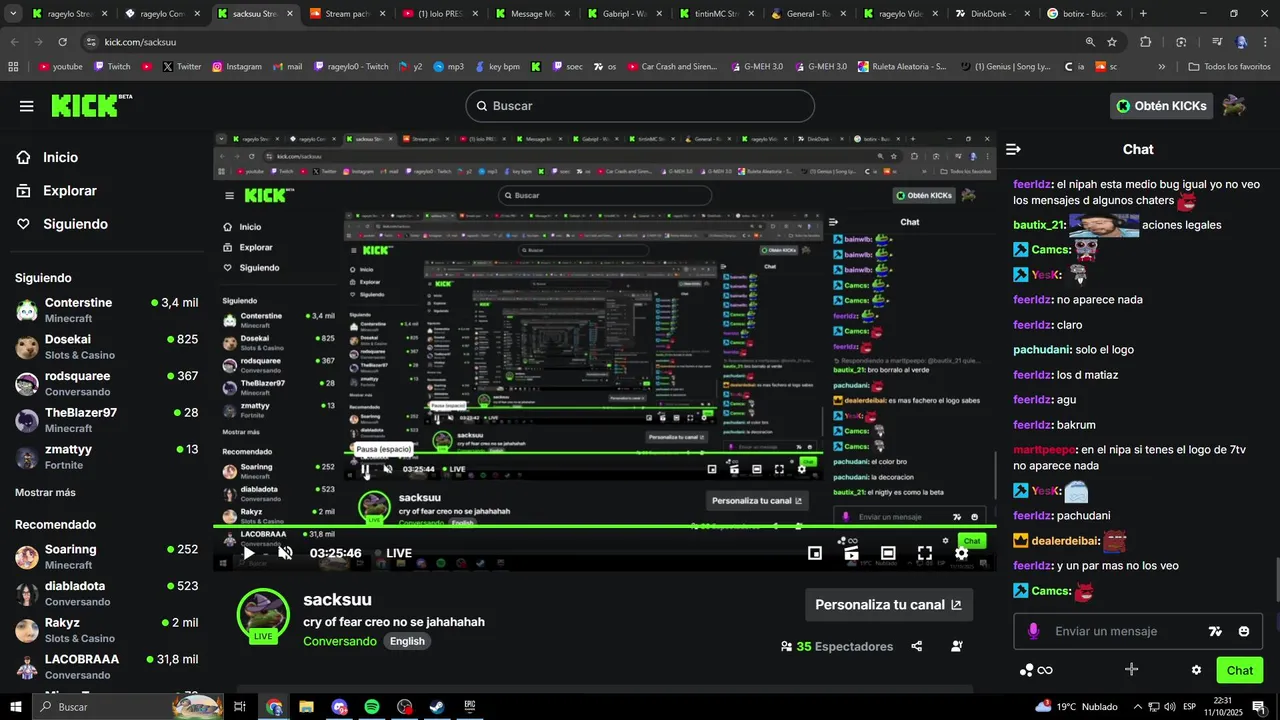This screenshot has height=720, width=1280.
Task: Open the Kick hamburger sidebar menu
Action: click(27, 106)
